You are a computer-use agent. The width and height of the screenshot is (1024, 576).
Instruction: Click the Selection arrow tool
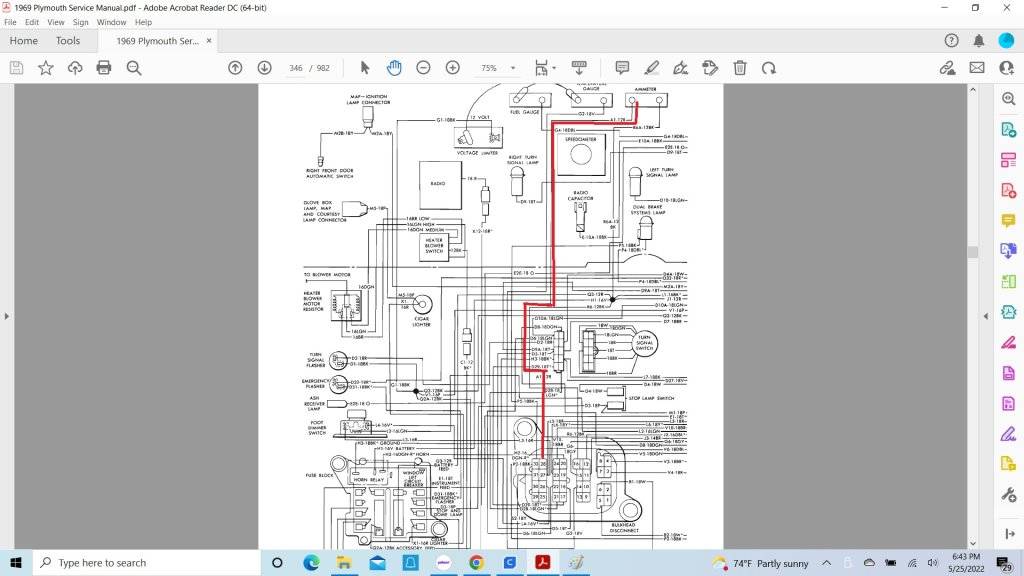point(365,68)
